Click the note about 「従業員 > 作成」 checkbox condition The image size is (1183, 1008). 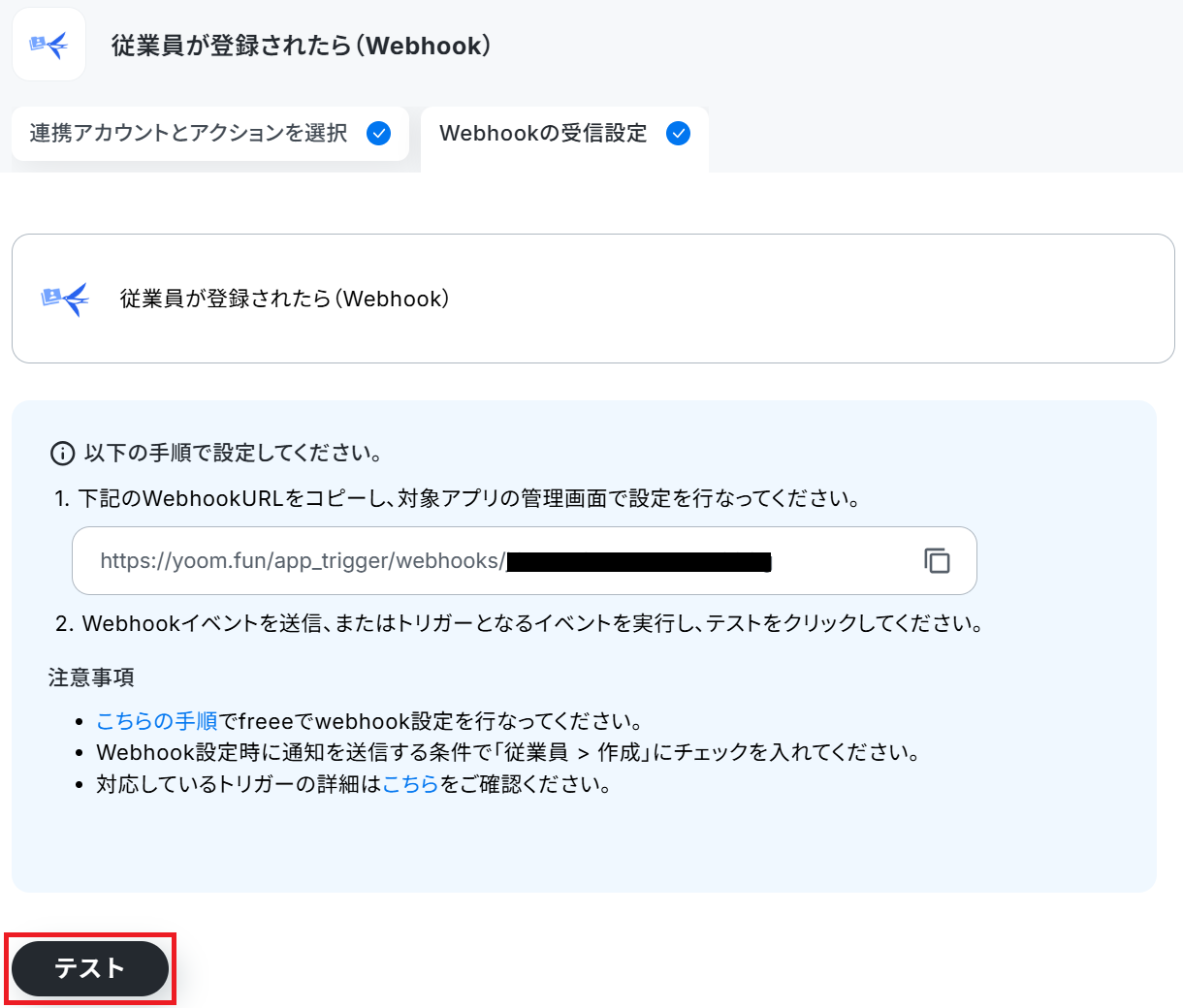[508, 752]
